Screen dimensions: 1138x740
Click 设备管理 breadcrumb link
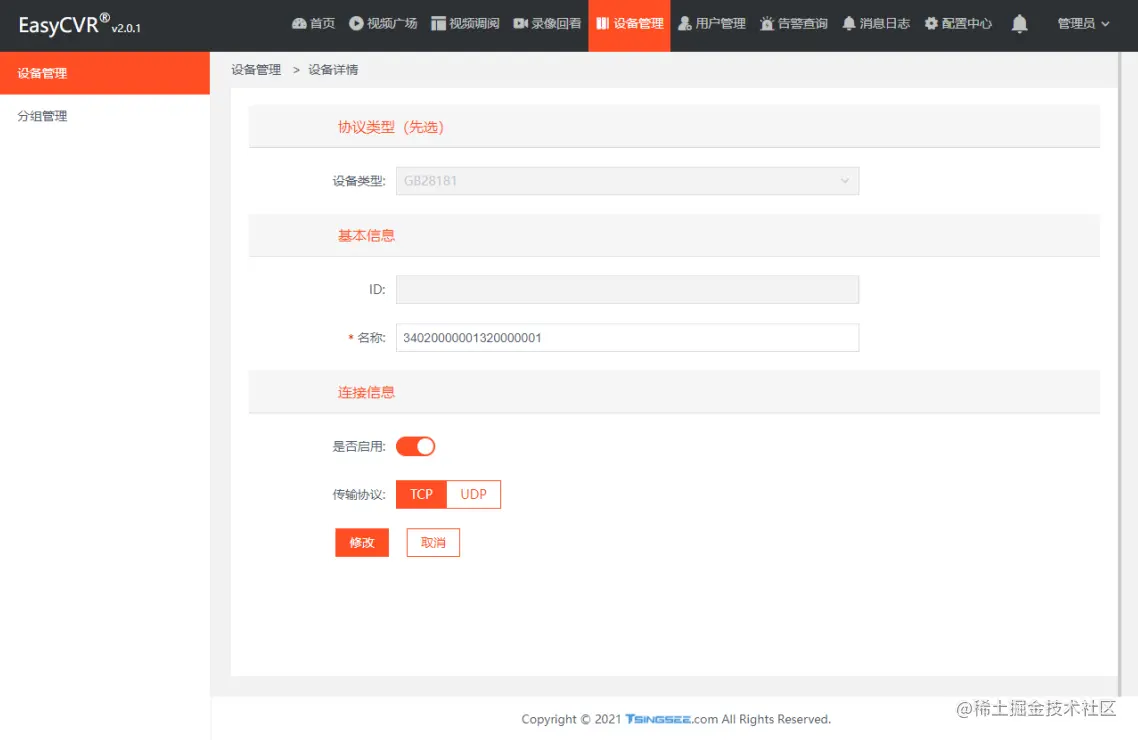pos(256,70)
